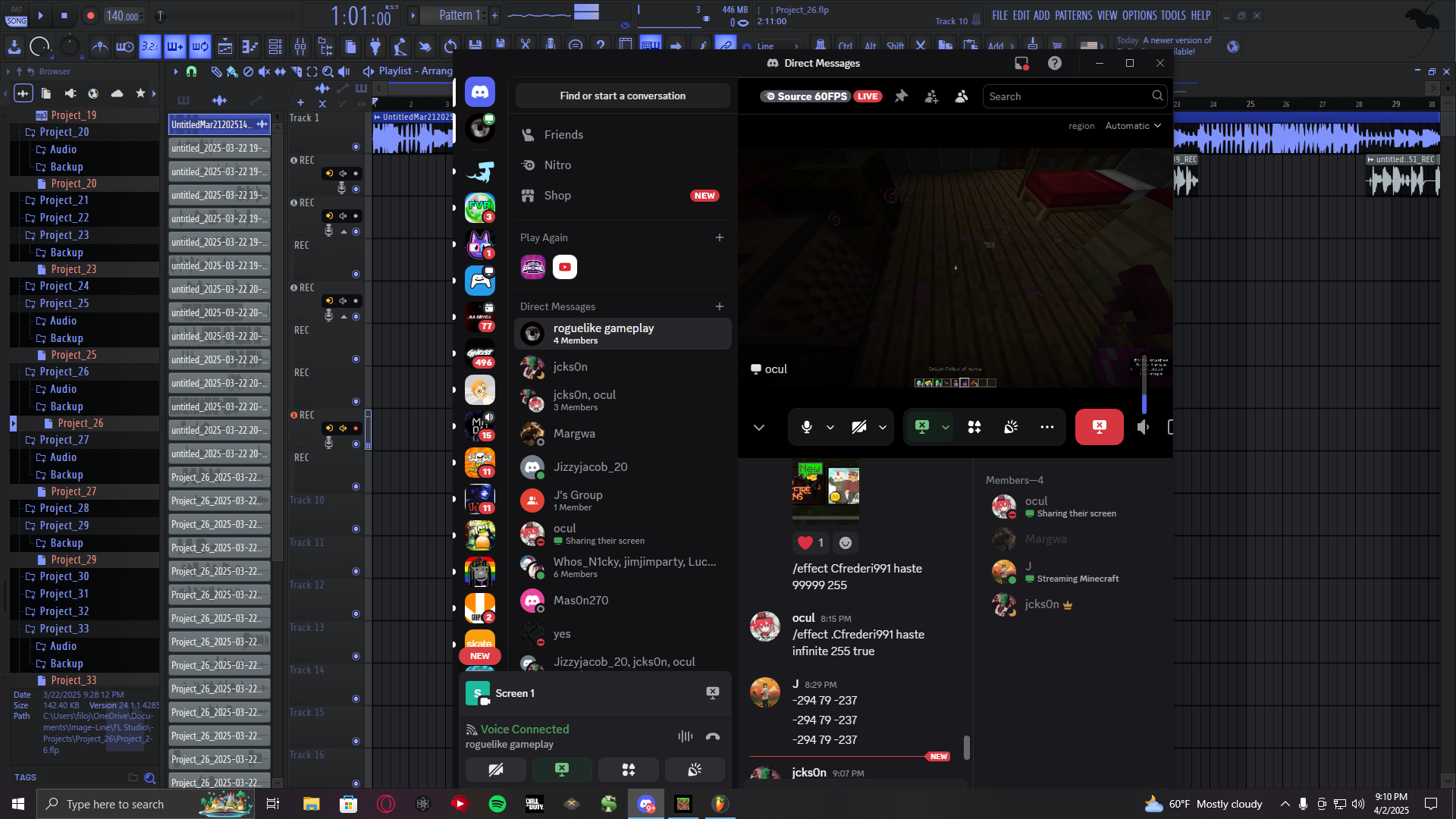Expand screen share options arrow

click(x=945, y=428)
